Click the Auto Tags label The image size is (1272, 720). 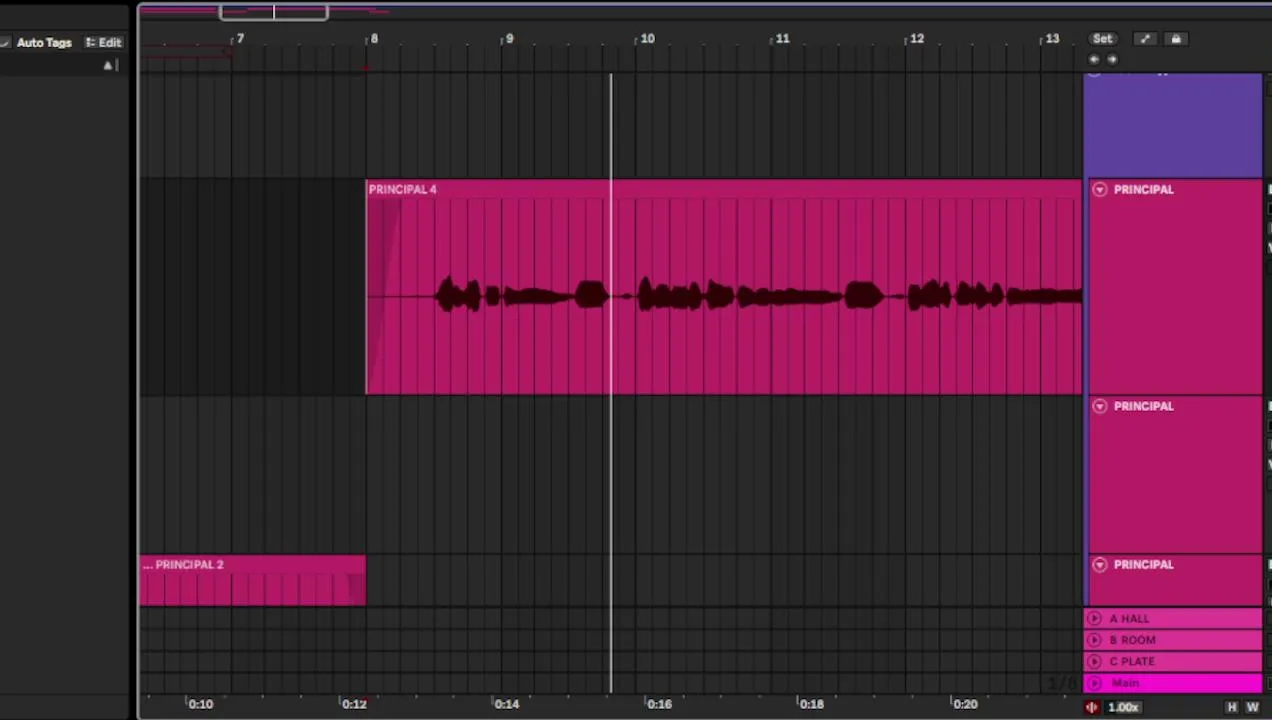point(44,43)
